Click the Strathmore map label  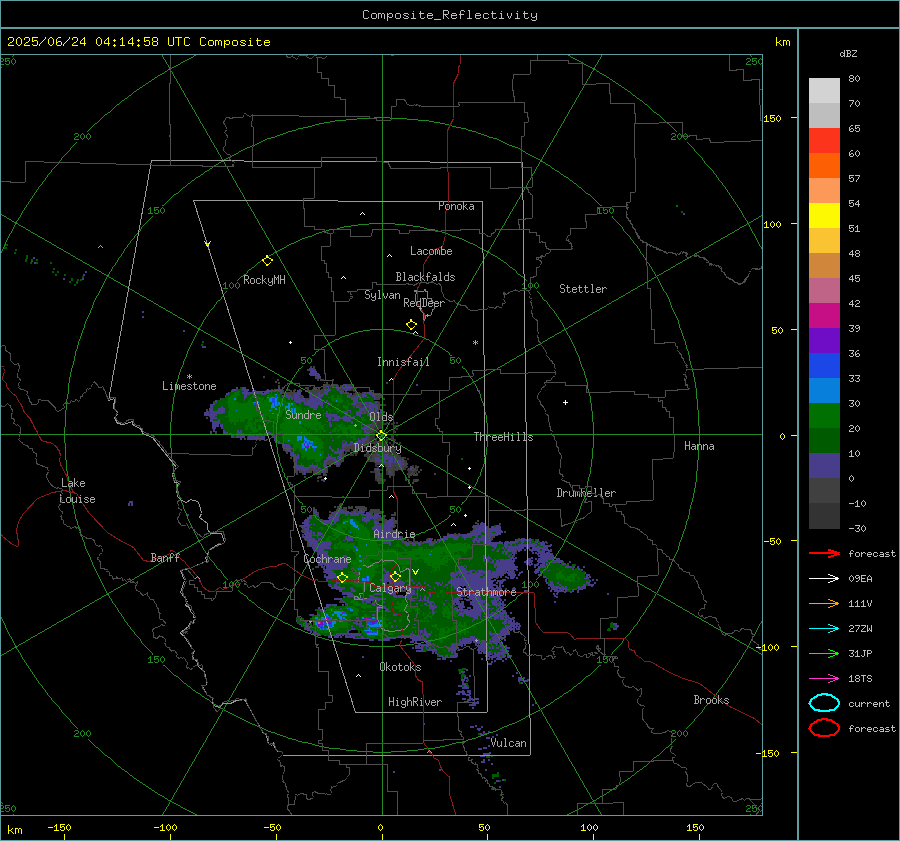[486, 591]
